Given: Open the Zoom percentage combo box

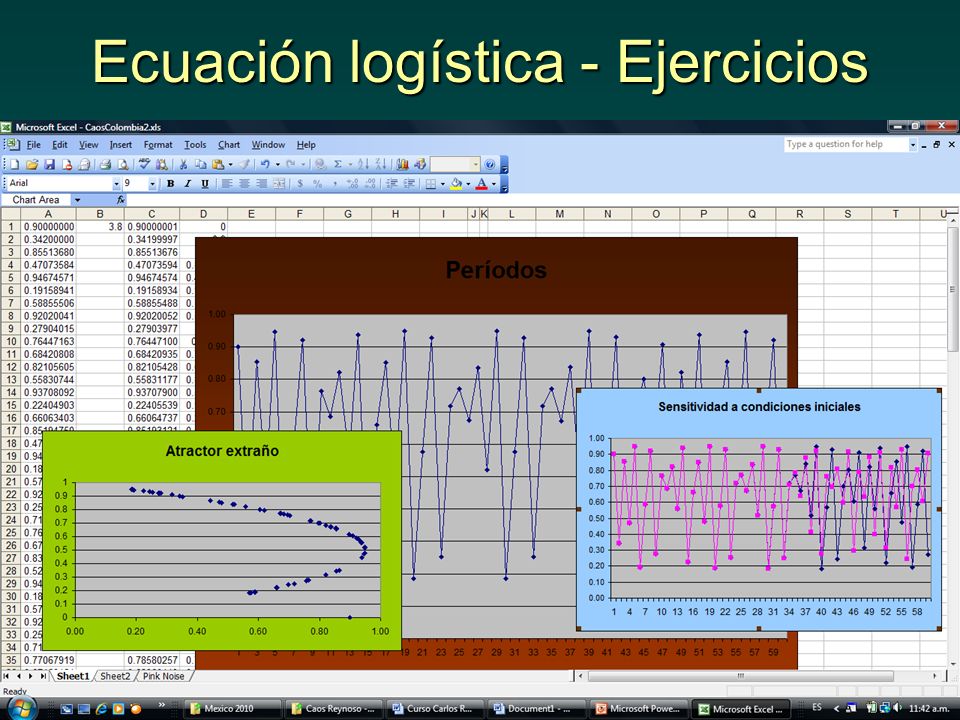Looking at the screenshot, I should point(455,164).
